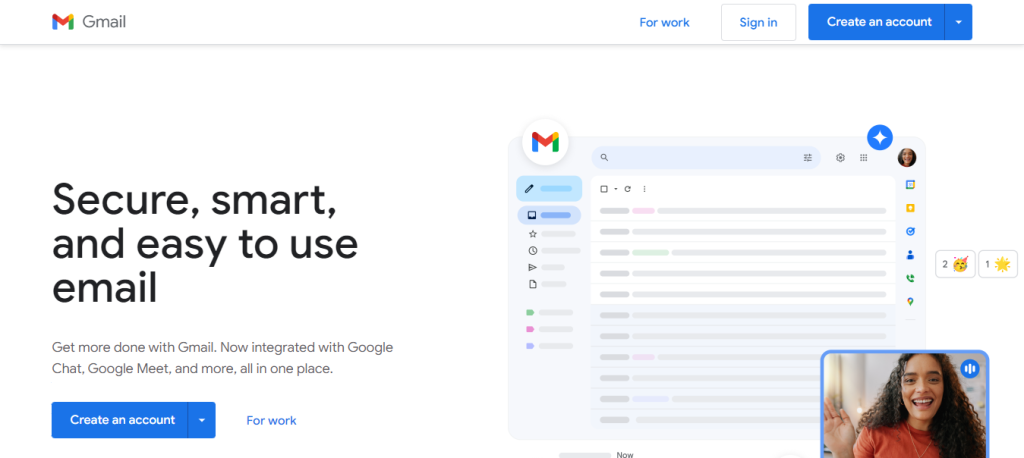Click the "Get more done with Gmail" paragraph

[222, 357]
